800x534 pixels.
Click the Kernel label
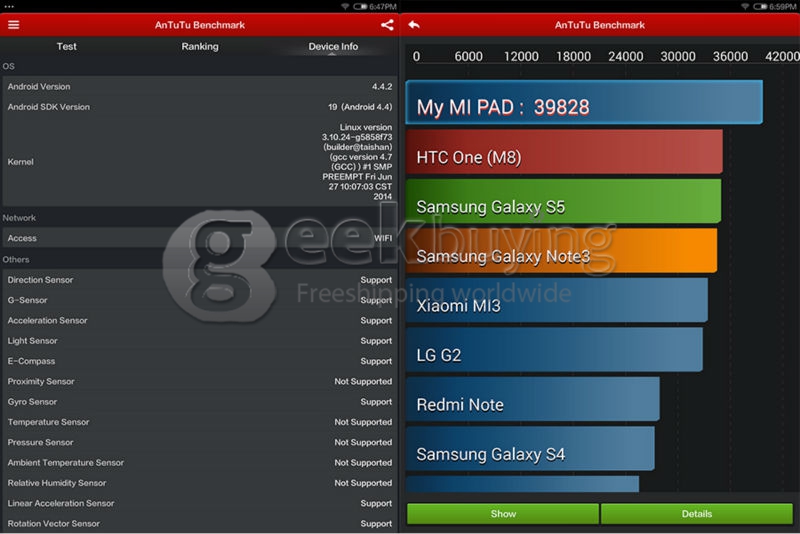(20, 162)
